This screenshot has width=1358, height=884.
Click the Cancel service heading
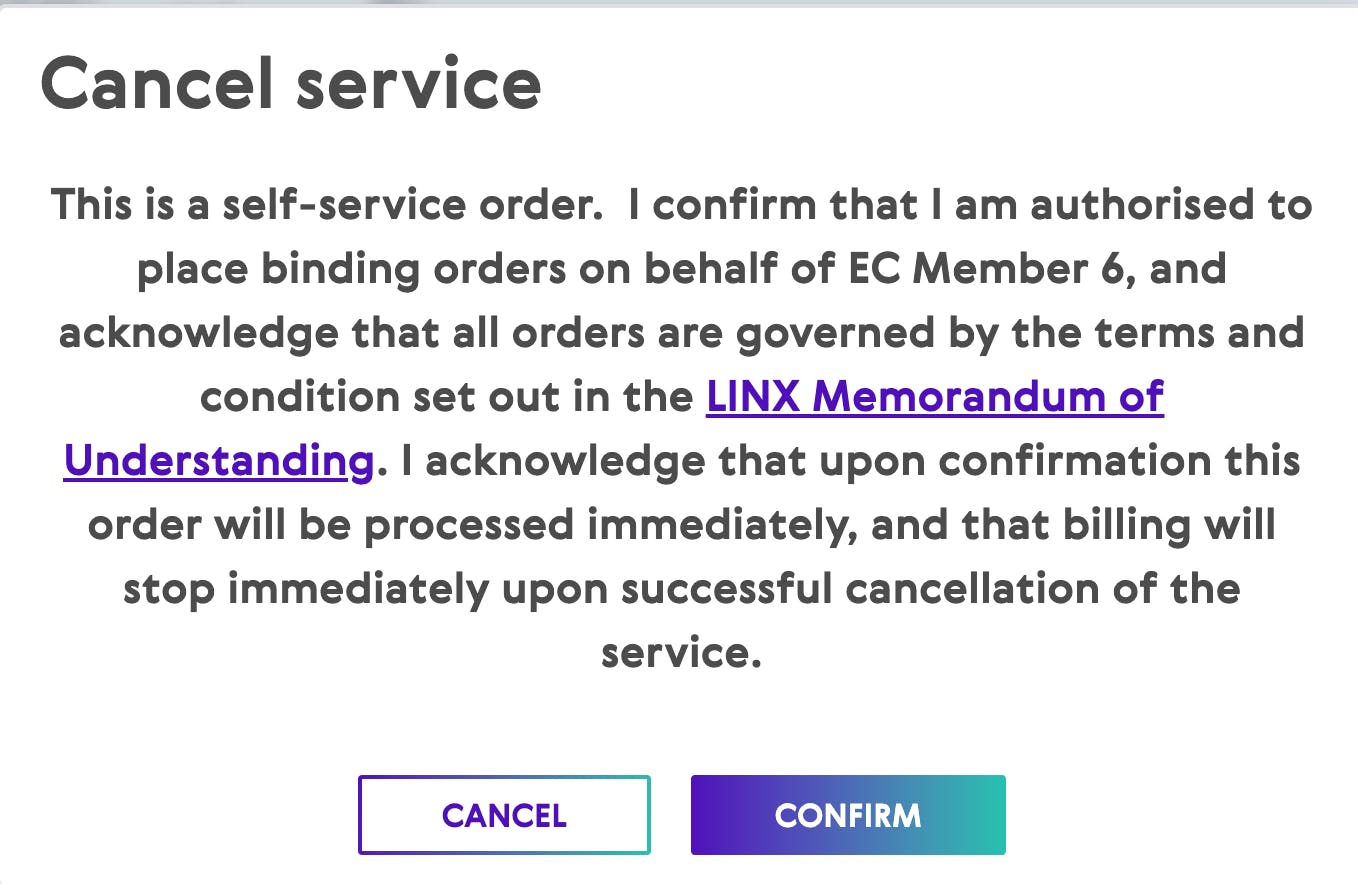click(x=290, y=83)
